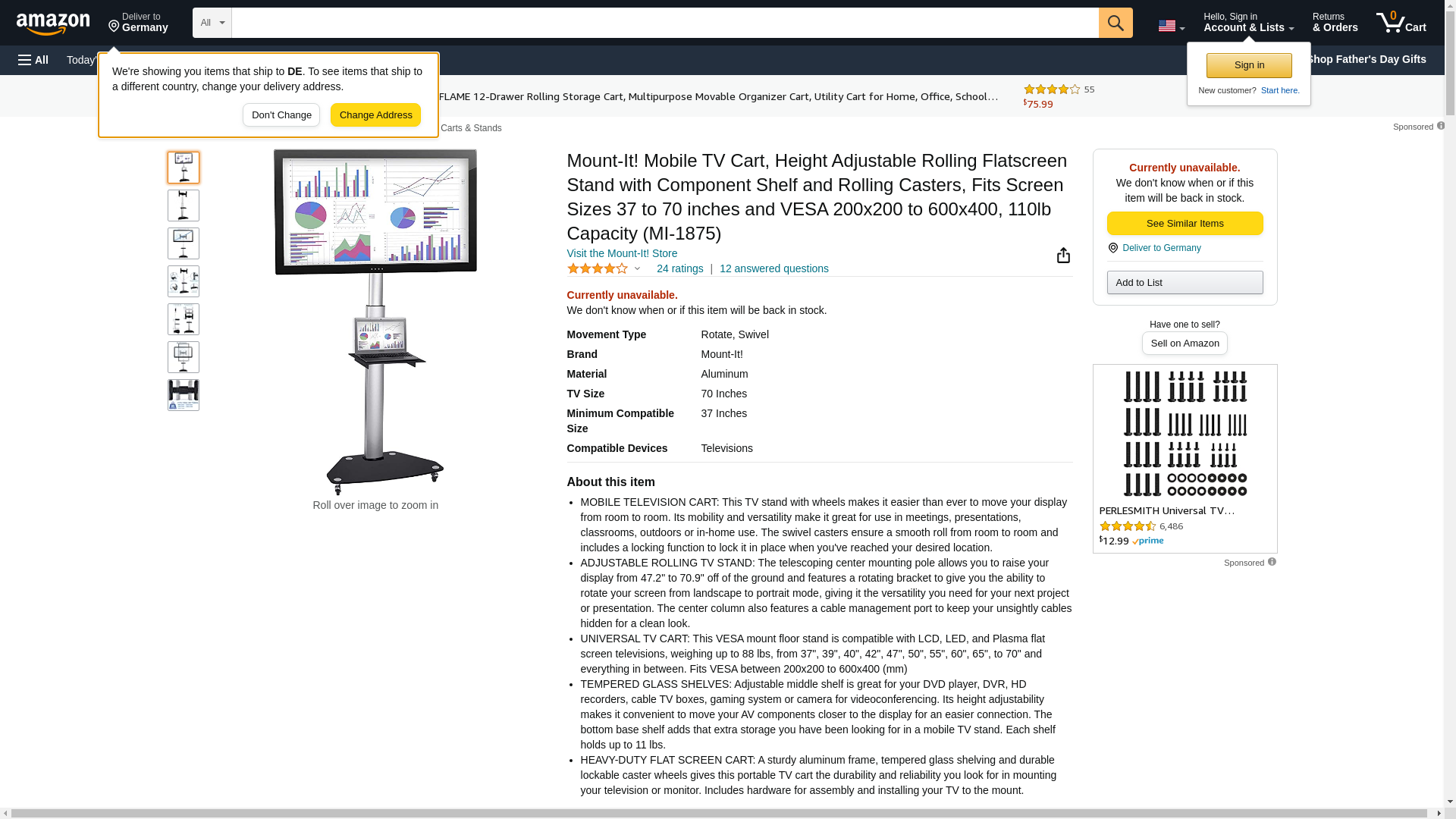Select the last product thumbnail image

(x=184, y=395)
